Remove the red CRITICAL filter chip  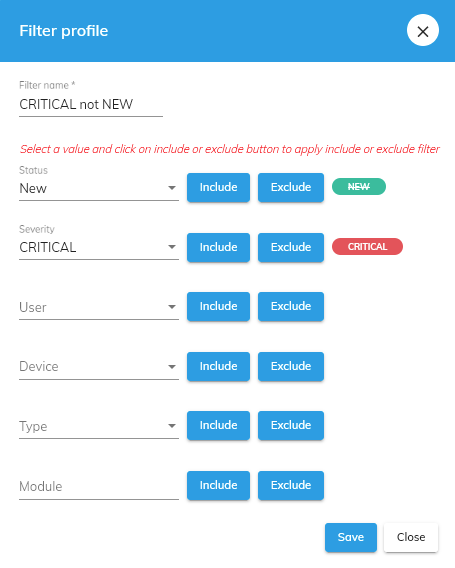tap(367, 247)
